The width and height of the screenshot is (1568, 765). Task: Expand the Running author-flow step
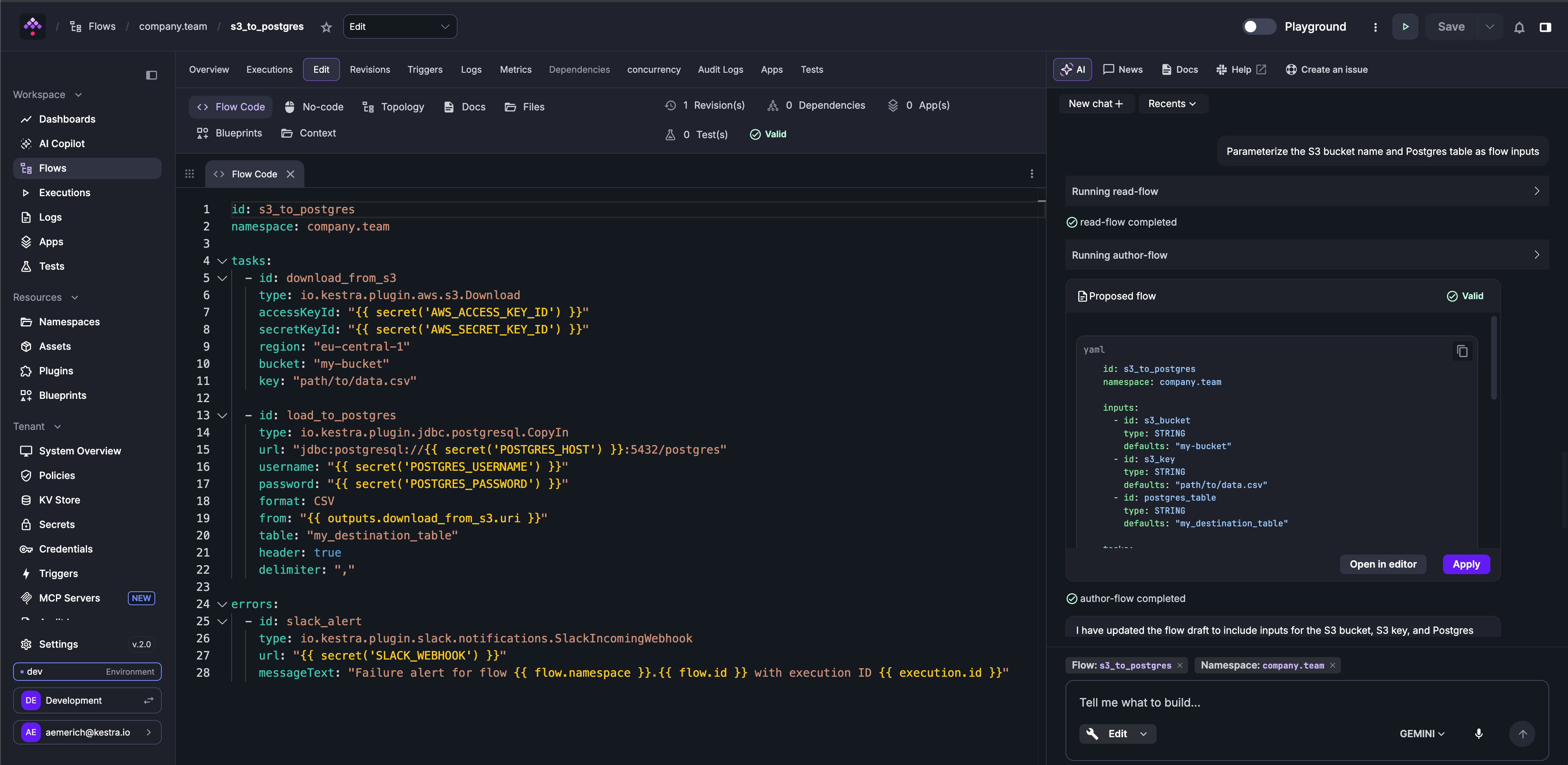[x=1306, y=255]
